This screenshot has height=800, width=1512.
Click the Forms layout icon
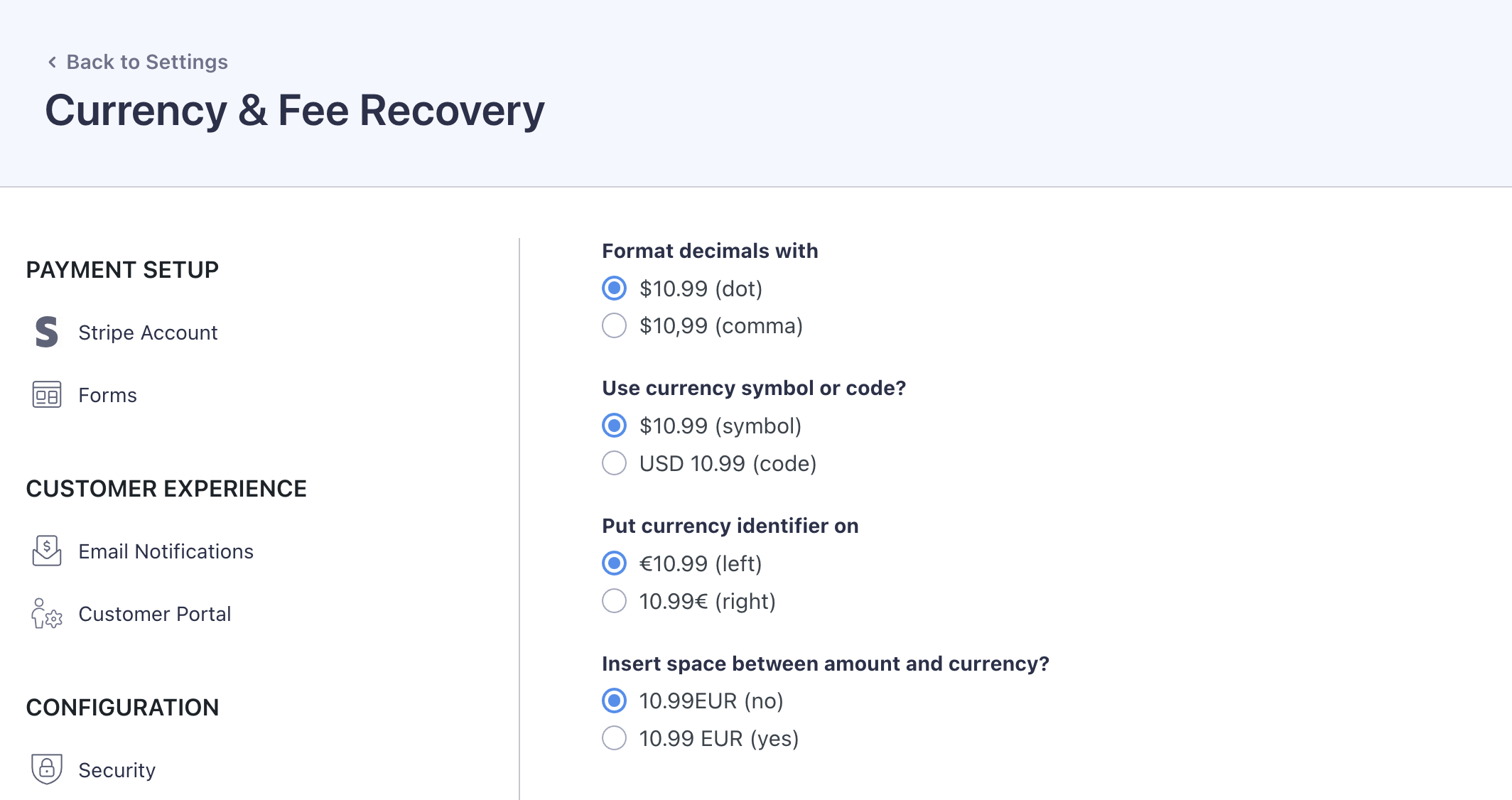click(47, 395)
